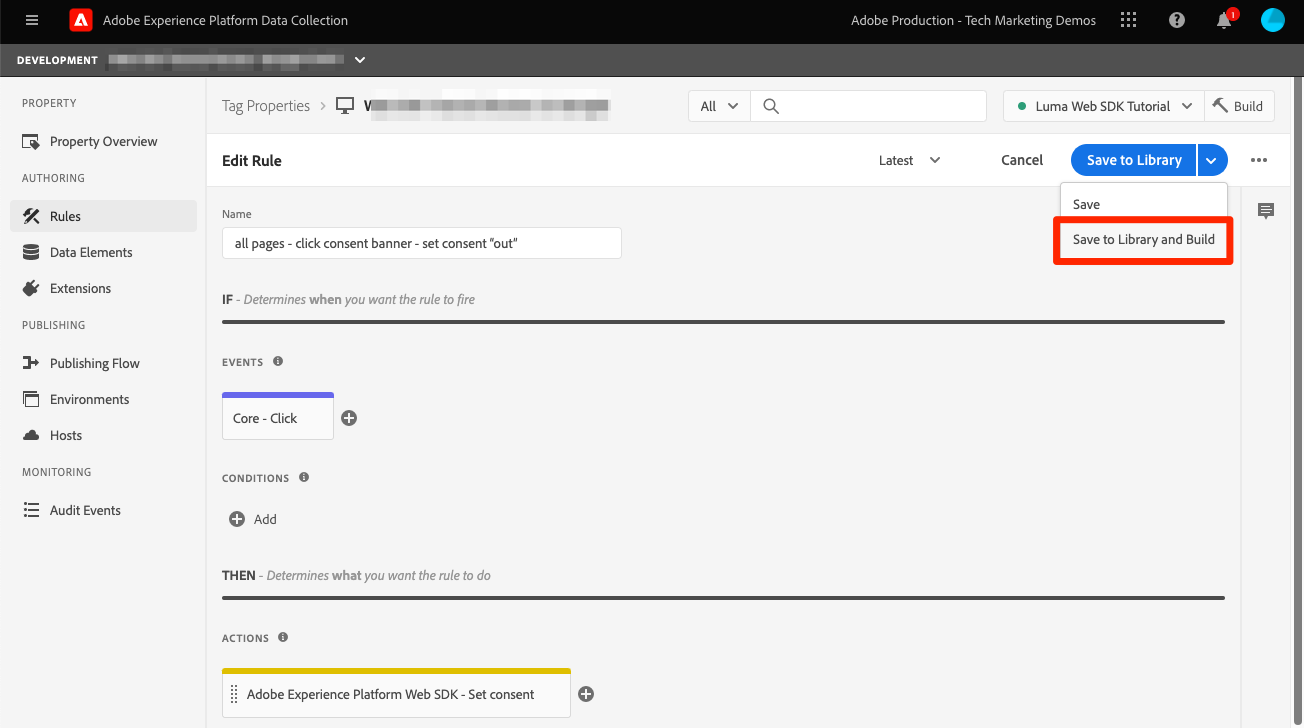Image resolution: width=1304 pixels, height=728 pixels.
Task: Expand the Development property dropdown
Action: 360,60
